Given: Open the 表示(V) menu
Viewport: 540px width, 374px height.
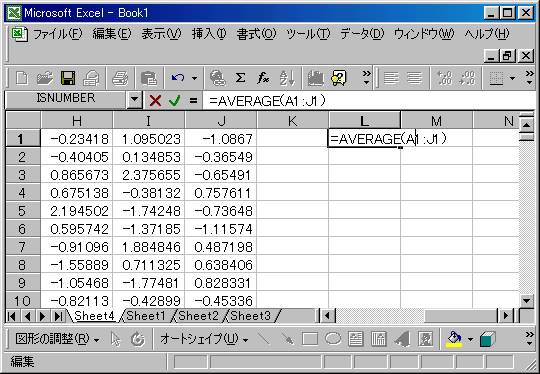Looking at the screenshot, I should coord(161,34).
